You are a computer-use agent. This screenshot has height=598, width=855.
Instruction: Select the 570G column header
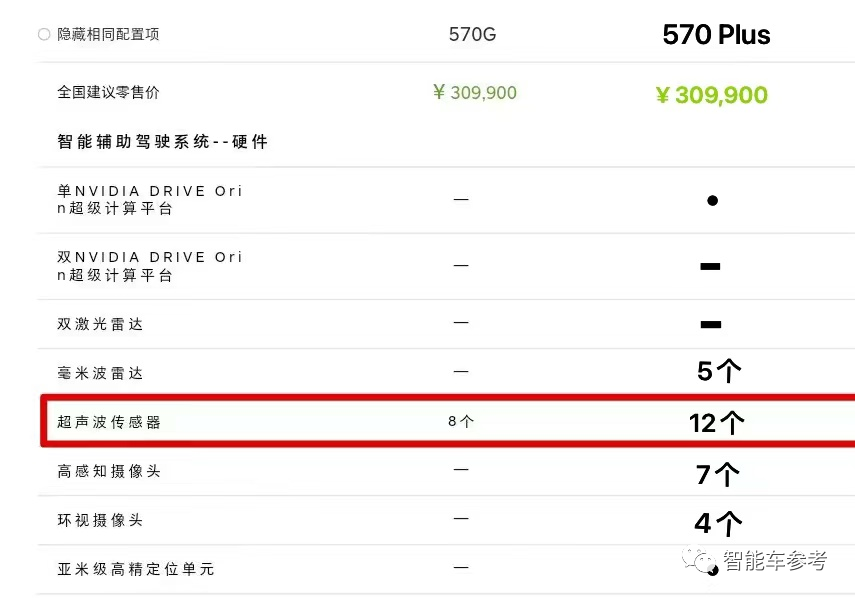(x=472, y=35)
